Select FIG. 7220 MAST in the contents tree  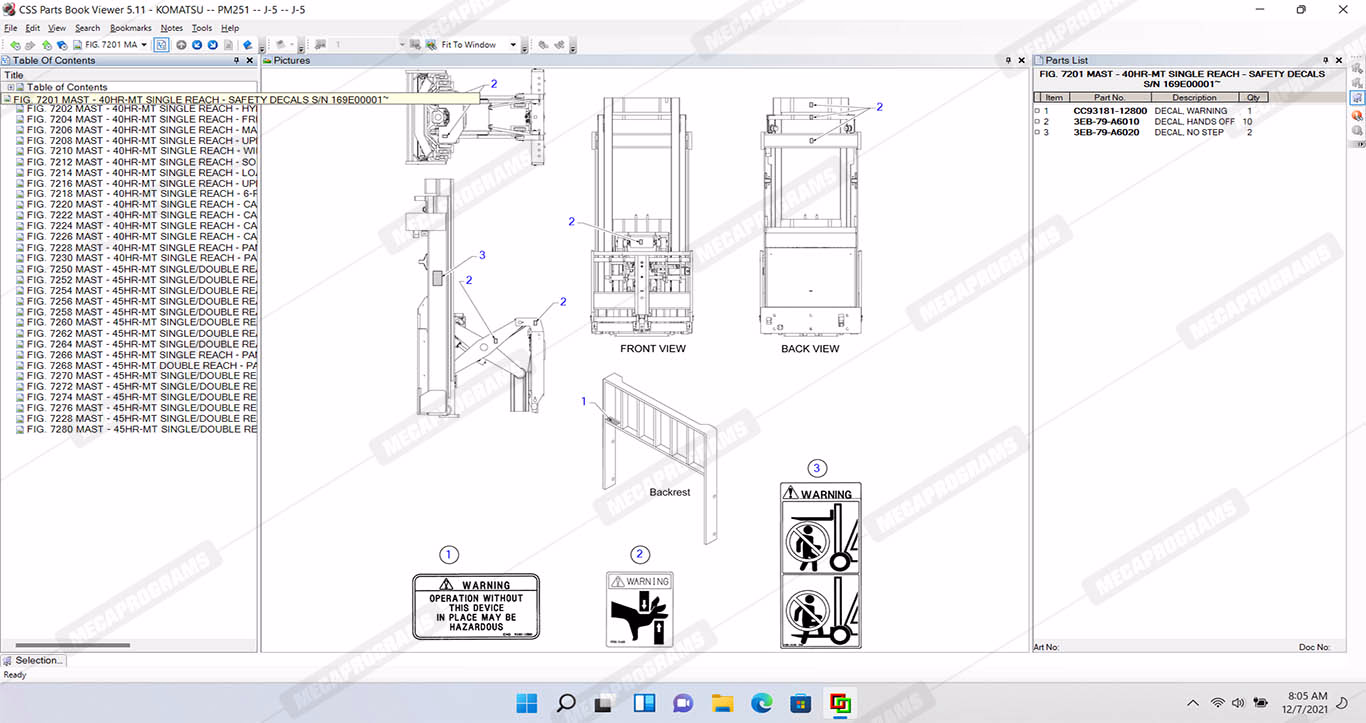click(x=140, y=204)
